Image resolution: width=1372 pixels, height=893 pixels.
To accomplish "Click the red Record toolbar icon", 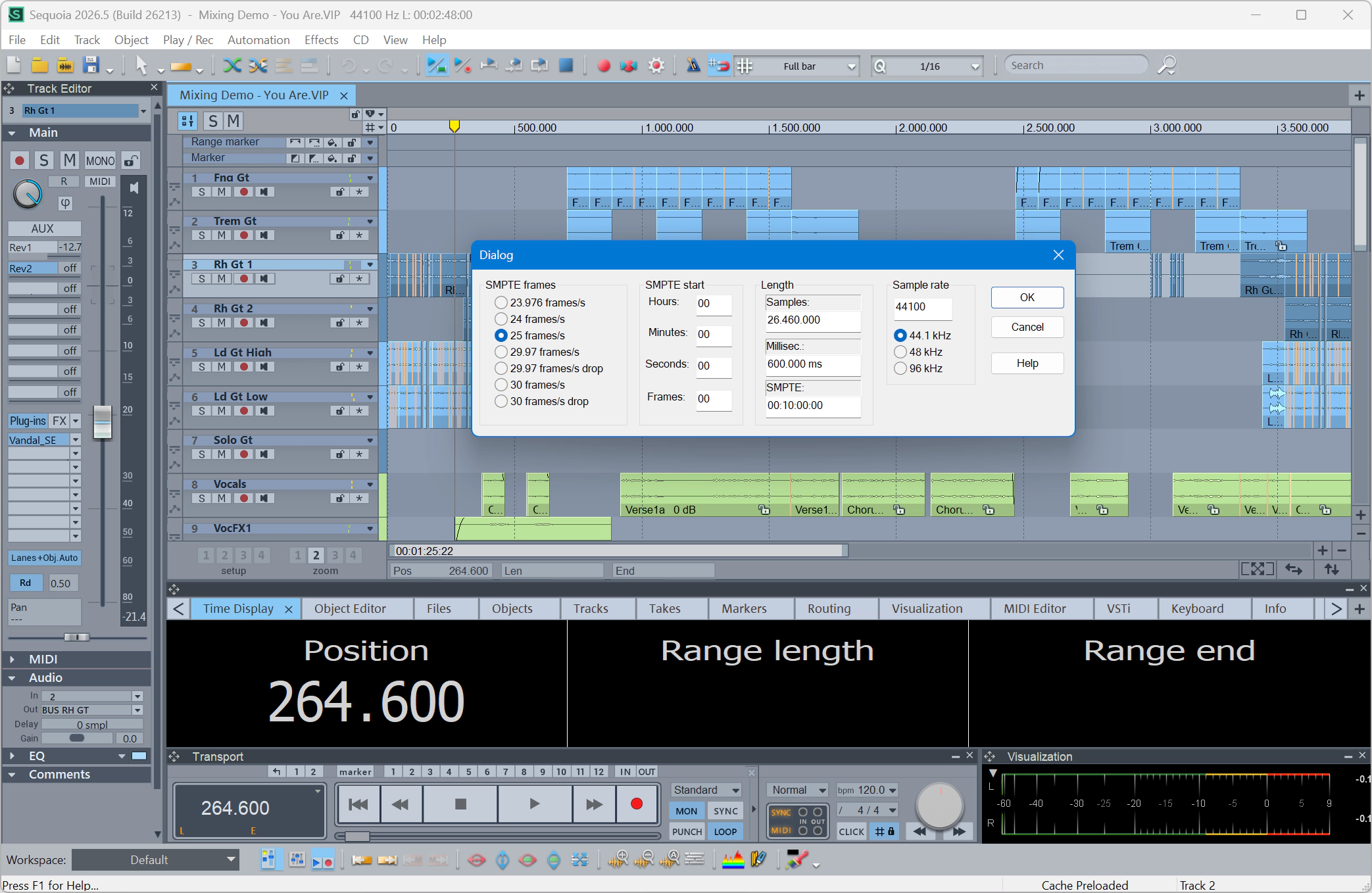I will (x=603, y=66).
